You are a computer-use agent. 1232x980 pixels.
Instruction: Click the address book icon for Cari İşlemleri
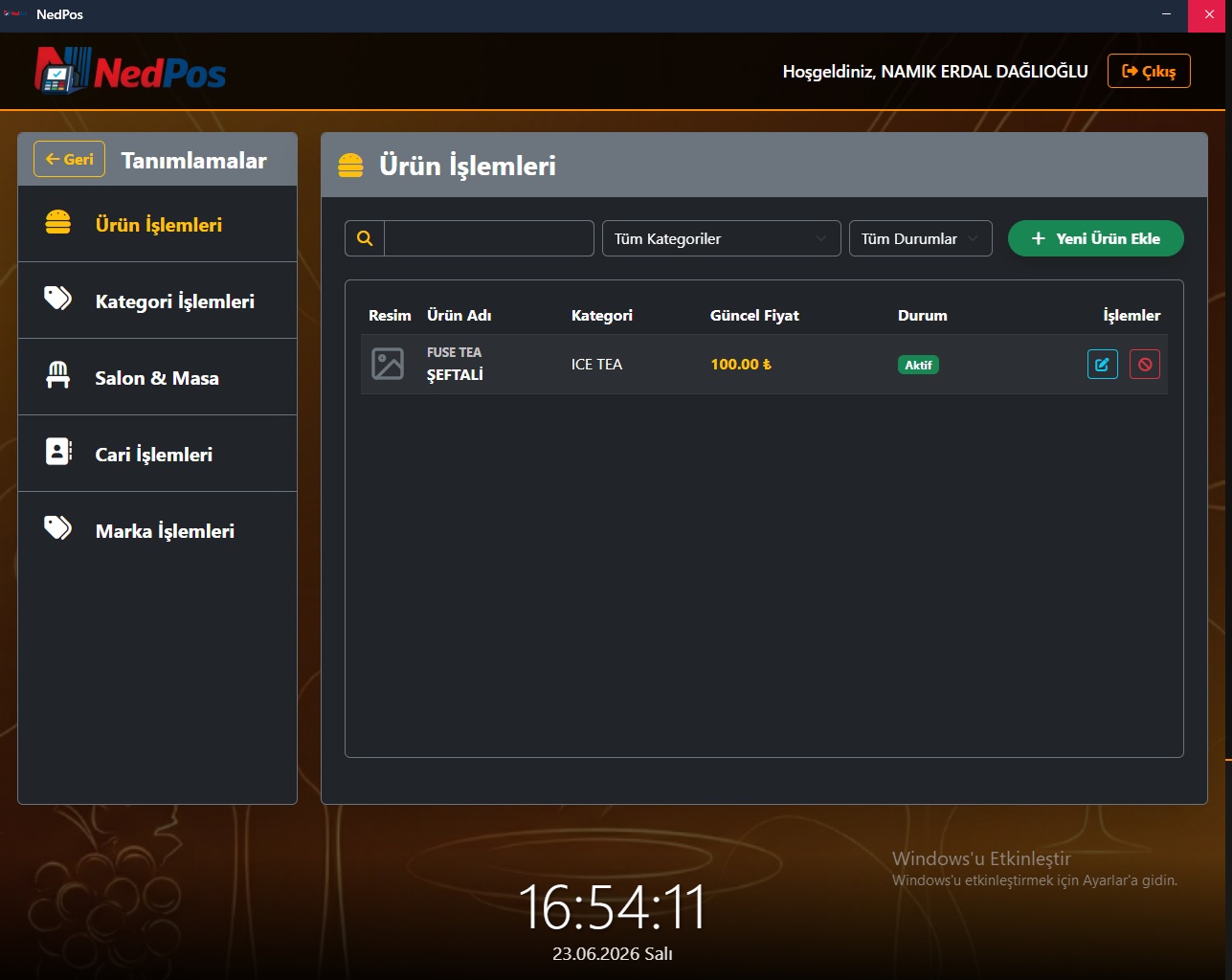click(58, 452)
